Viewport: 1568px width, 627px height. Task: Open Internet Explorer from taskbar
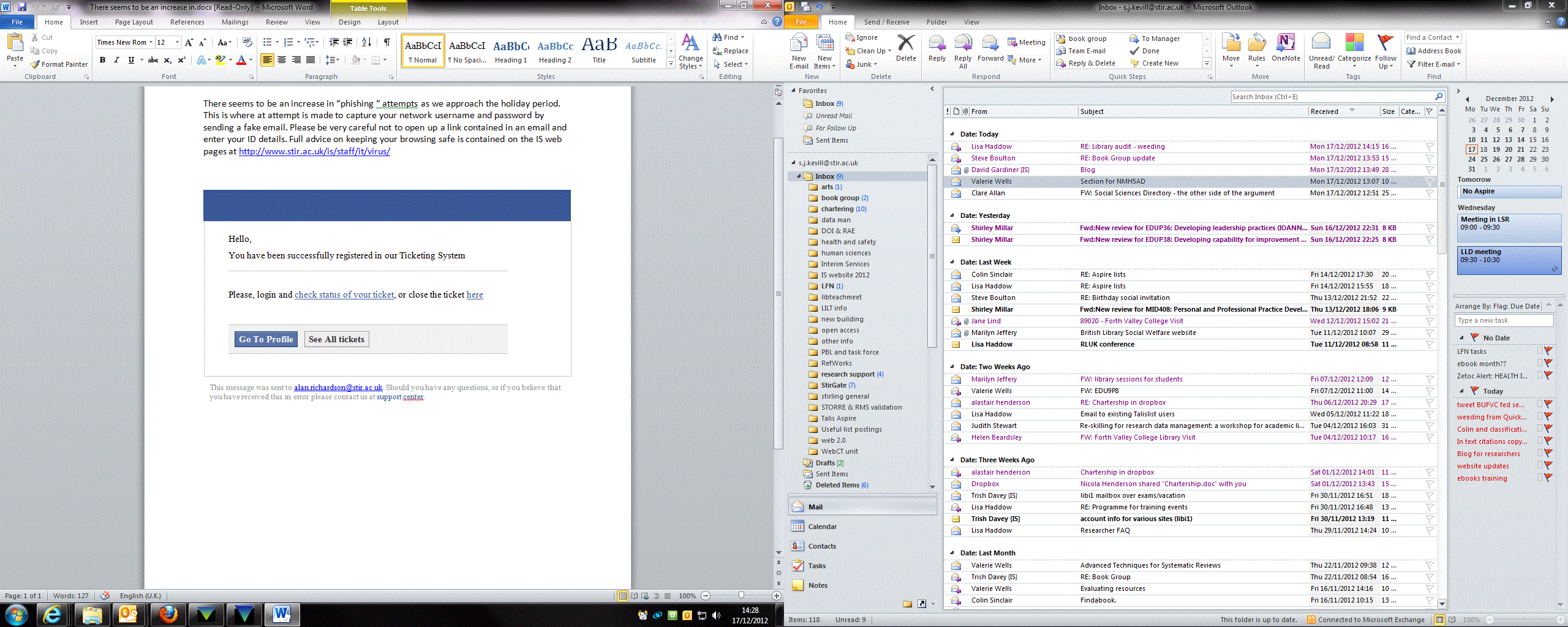(x=53, y=614)
